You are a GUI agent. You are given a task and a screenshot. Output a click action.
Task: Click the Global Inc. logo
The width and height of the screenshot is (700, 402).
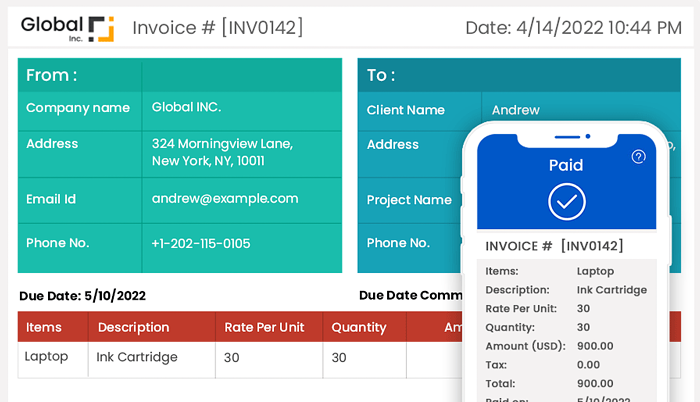coord(67,27)
